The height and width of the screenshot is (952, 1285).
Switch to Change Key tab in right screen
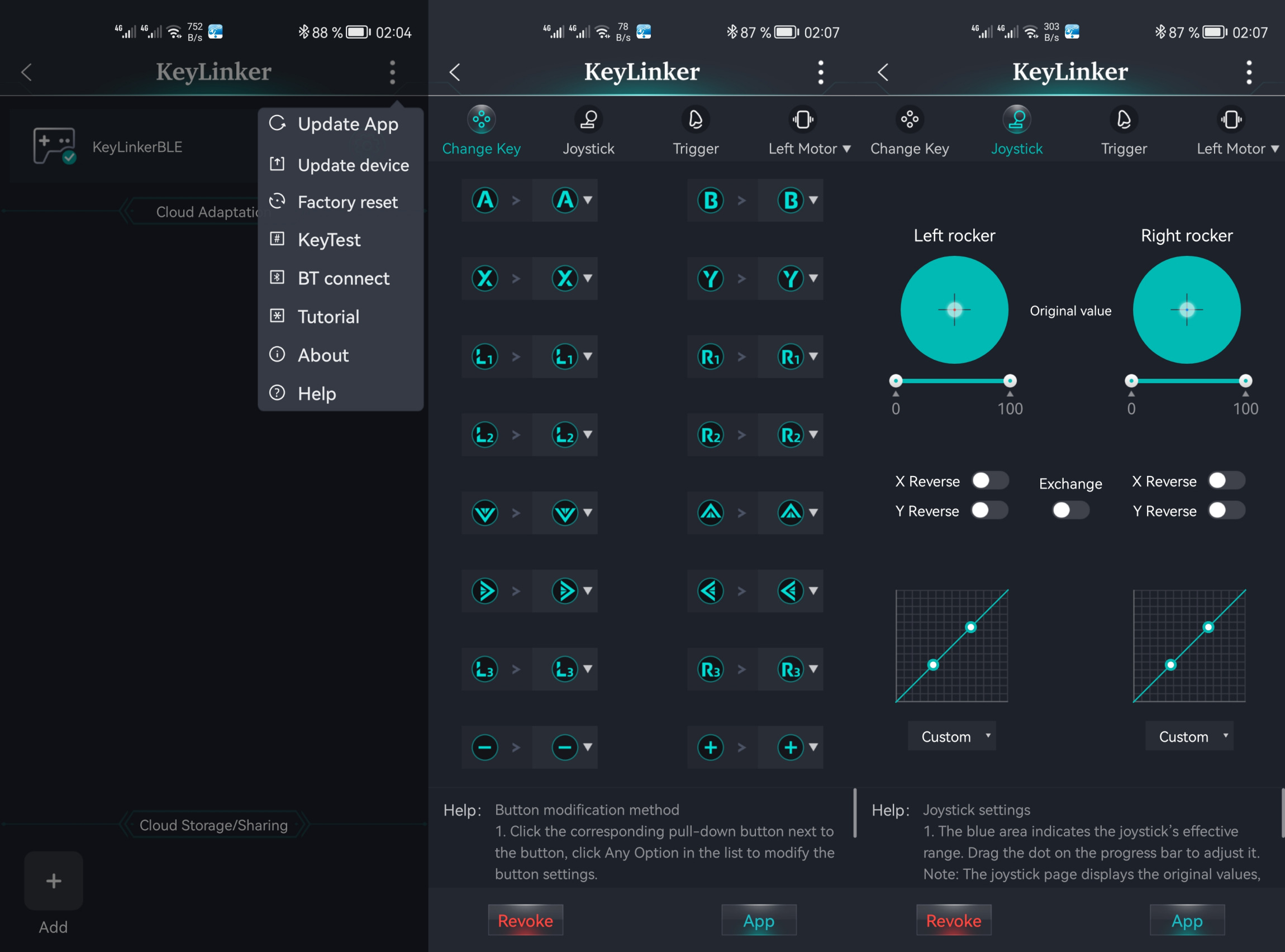click(910, 131)
